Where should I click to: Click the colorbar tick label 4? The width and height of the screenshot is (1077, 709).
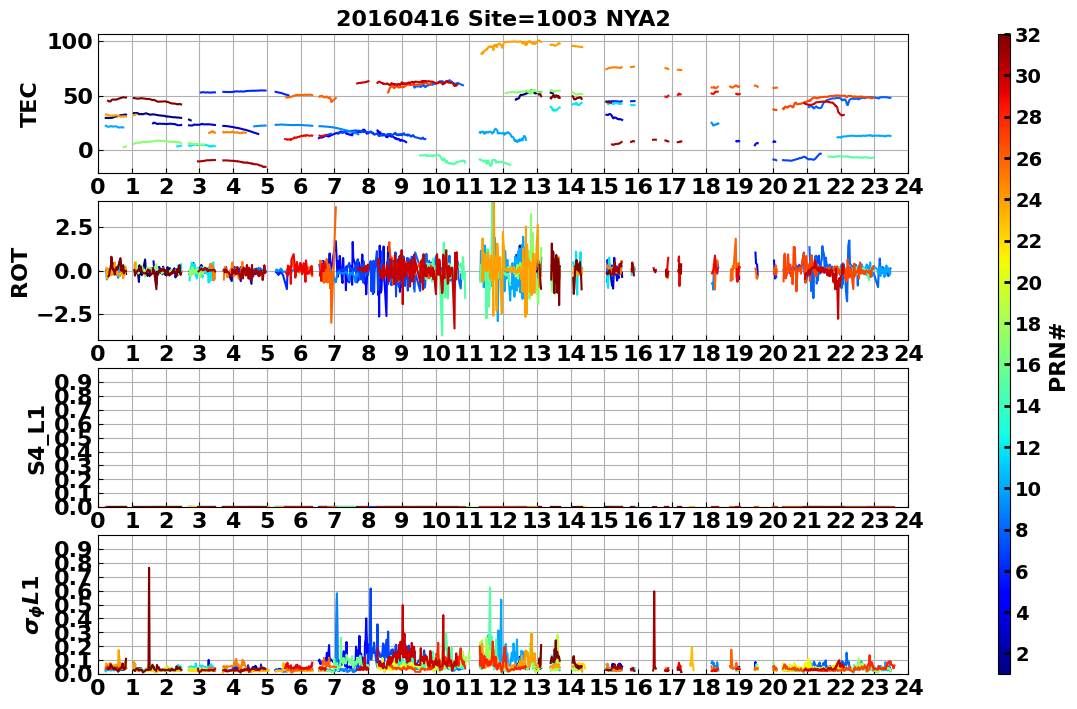point(1022,612)
